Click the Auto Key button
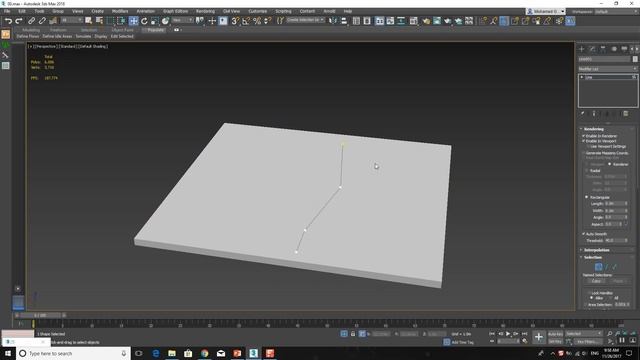This screenshot has width=640, height=360. (555, 334)
